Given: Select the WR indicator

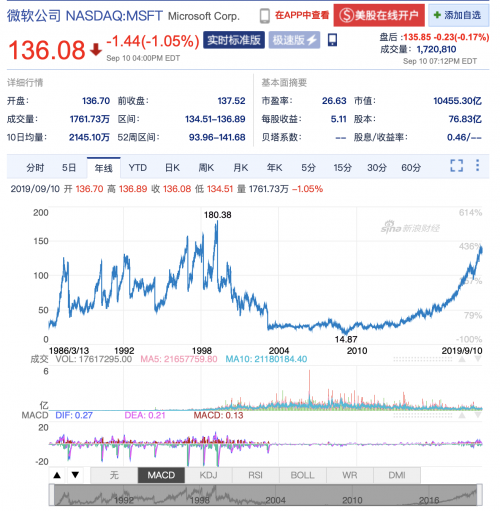Looking at the screenshot, I should [x=350, y=475].
